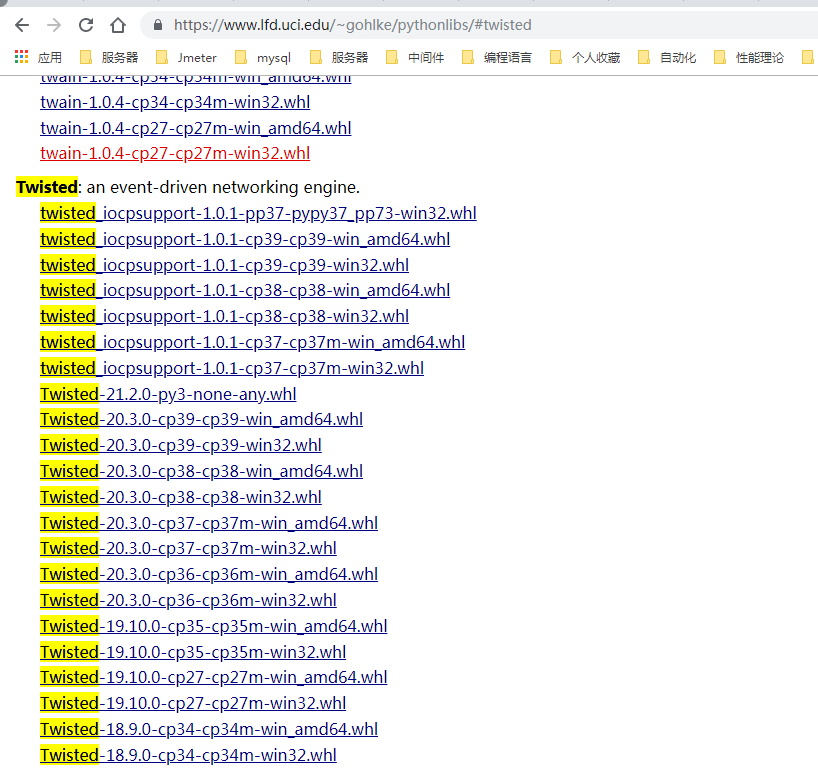Download Twisted-18.9.0 cp34m win32 wheel
Screen dimensions: 818x782
[x=188, y=755]
